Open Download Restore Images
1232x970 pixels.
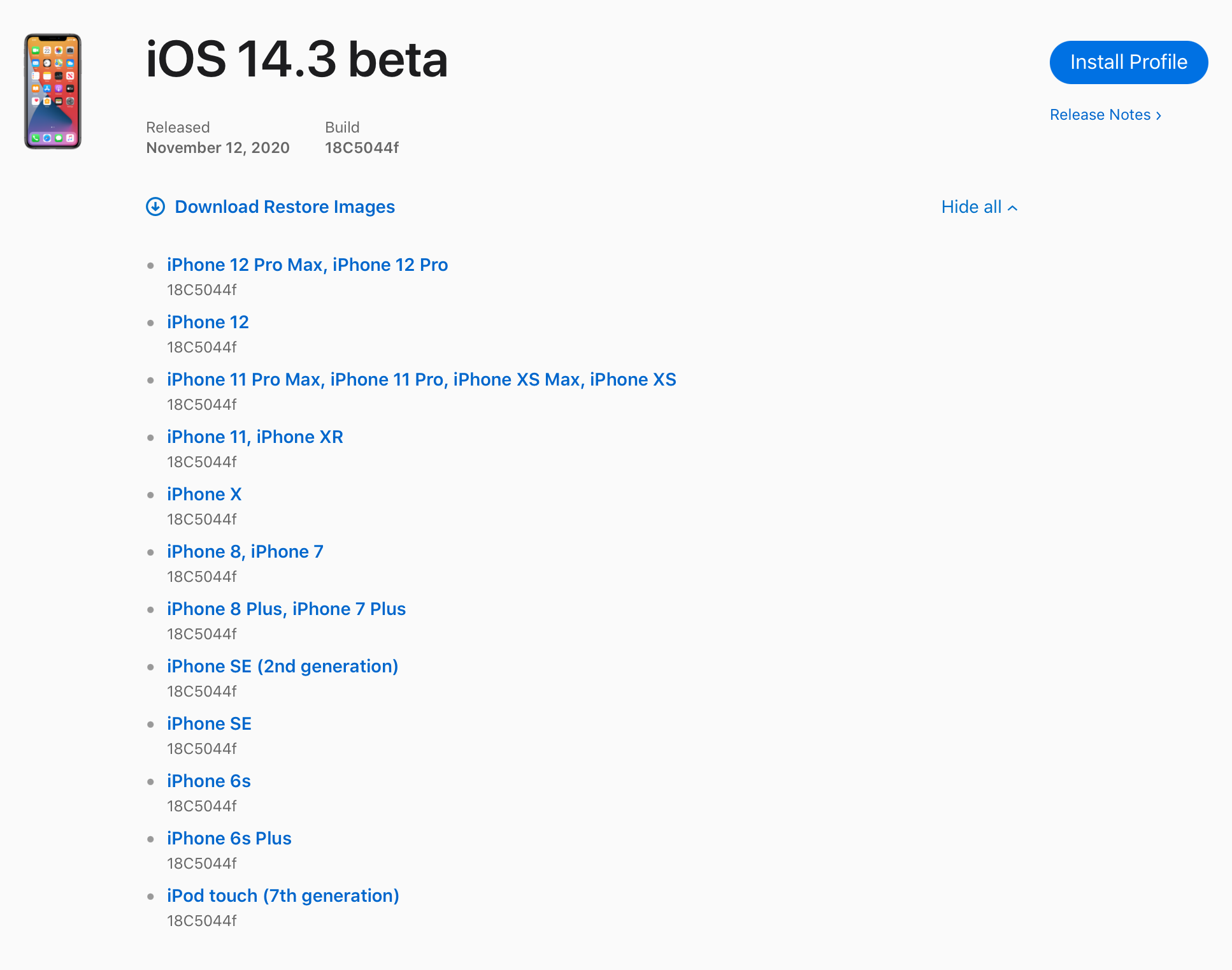click(x=284, y=206)
